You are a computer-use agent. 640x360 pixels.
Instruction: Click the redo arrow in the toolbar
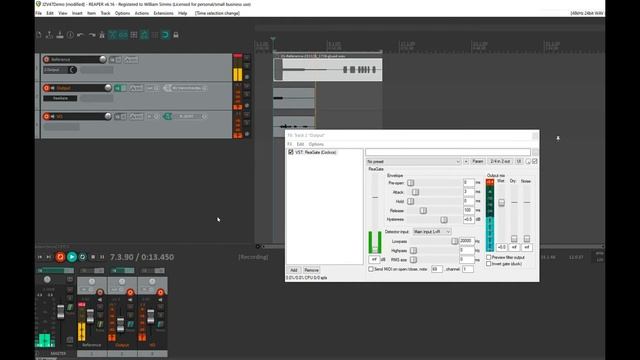point(92,35)
